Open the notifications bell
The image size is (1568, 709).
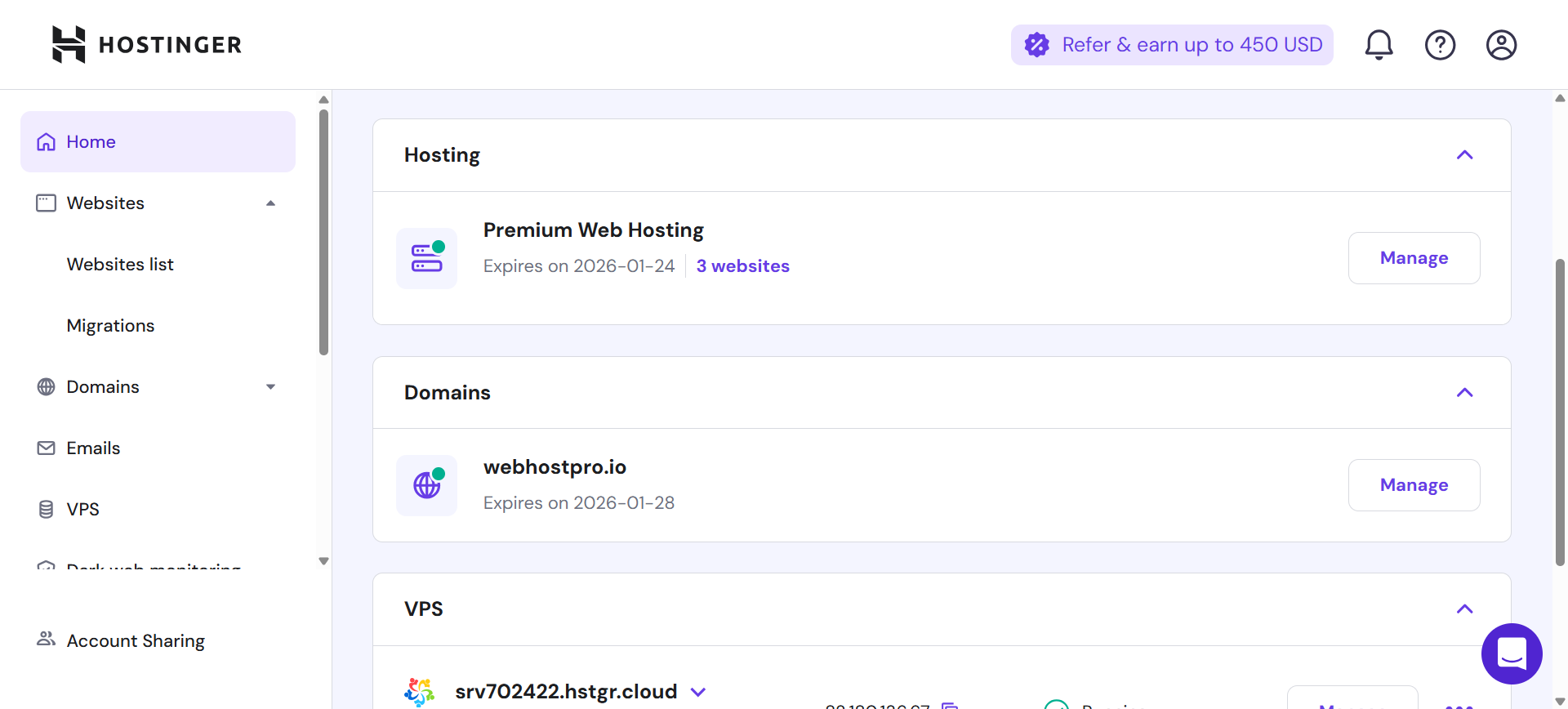[x=1379, y=45]
